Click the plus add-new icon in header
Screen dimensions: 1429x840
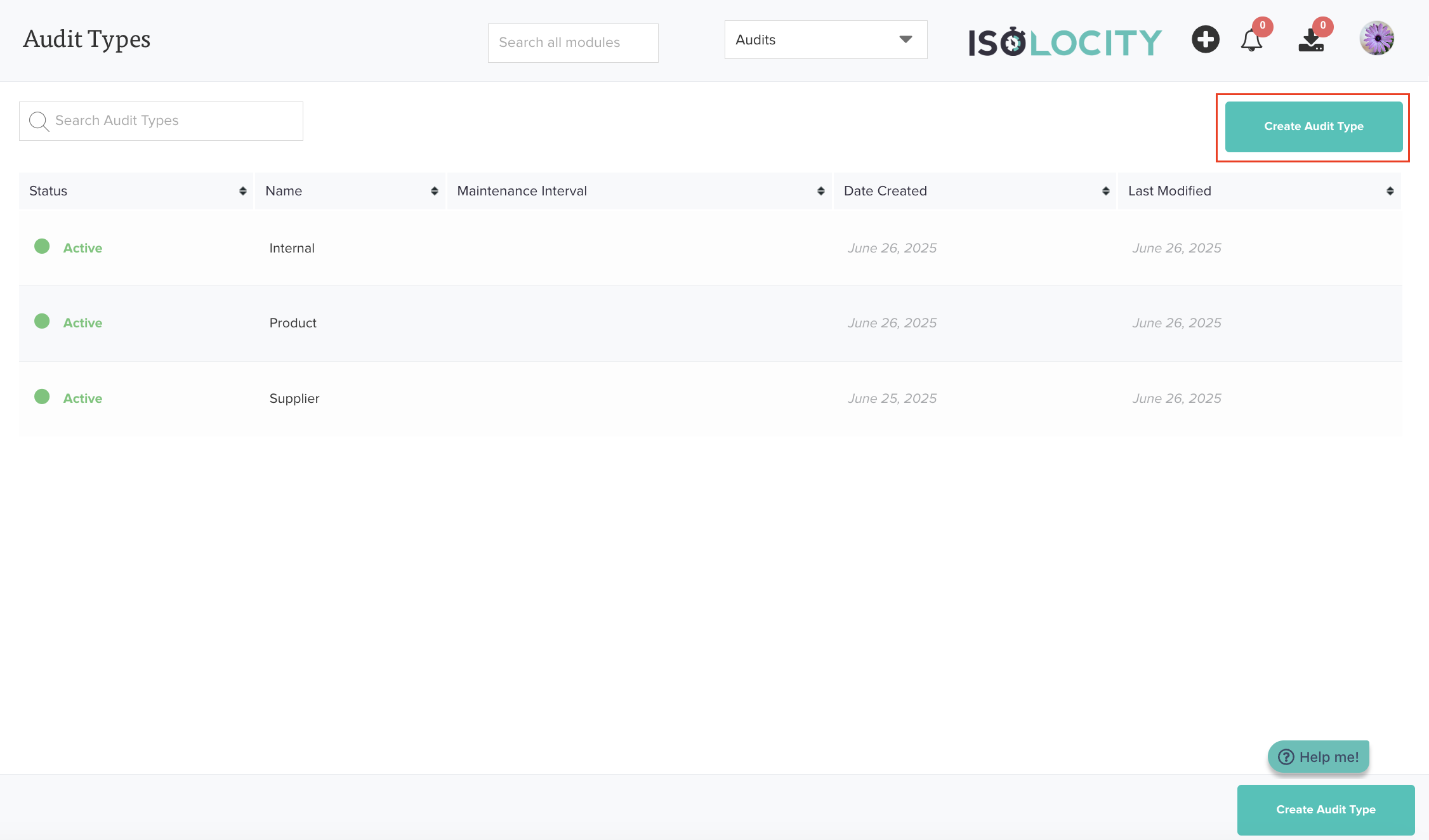pyautogui.click(x=1205, y=39)
